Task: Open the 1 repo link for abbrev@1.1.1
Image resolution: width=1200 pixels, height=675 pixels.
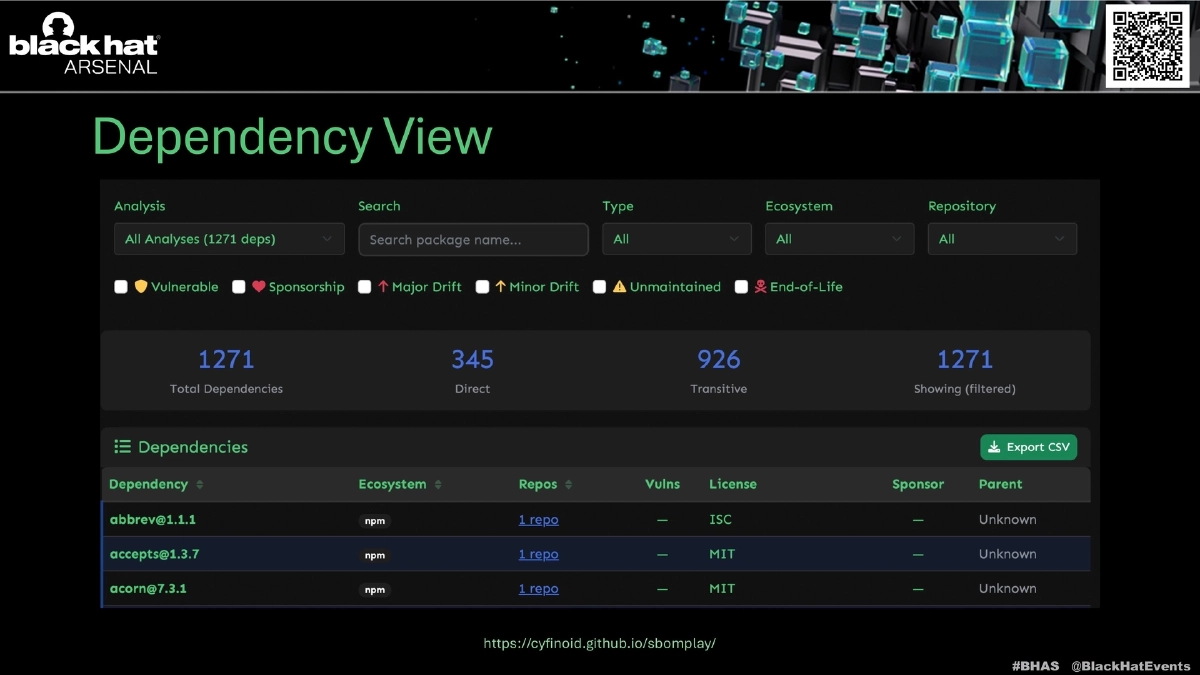Action: (x=538, y=520)
